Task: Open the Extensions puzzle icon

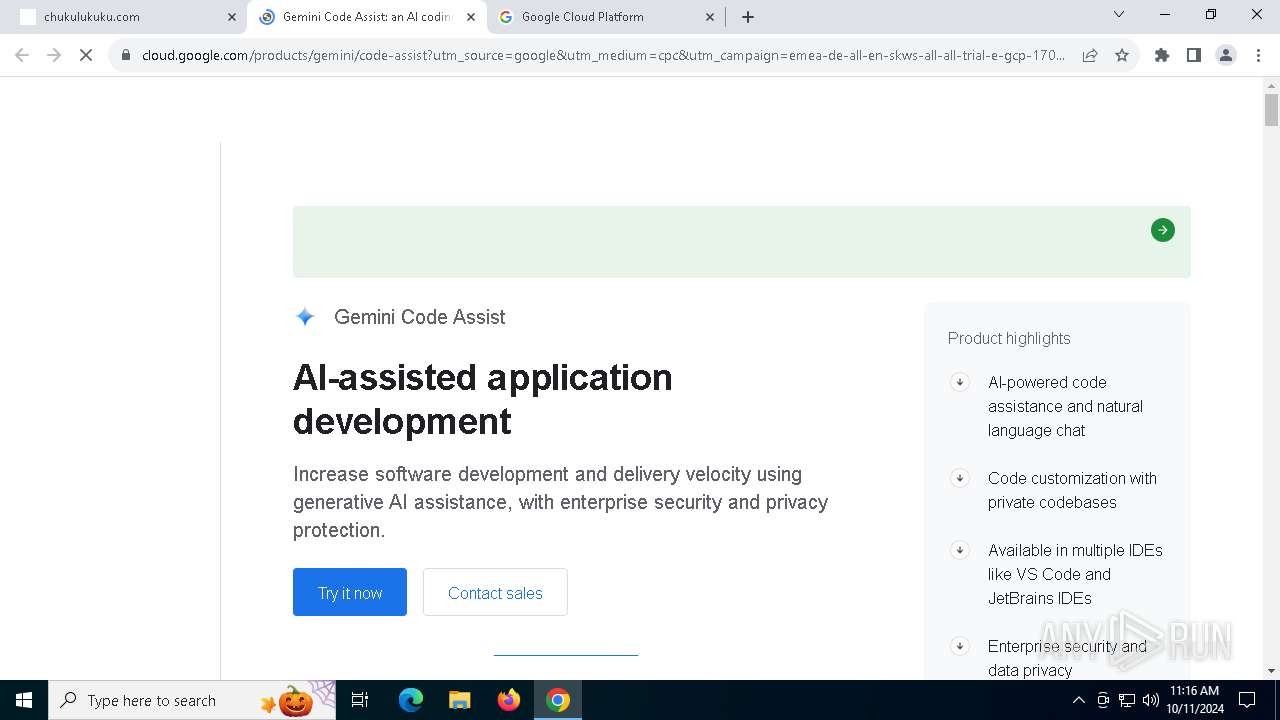Action: tap(1162, 56)
